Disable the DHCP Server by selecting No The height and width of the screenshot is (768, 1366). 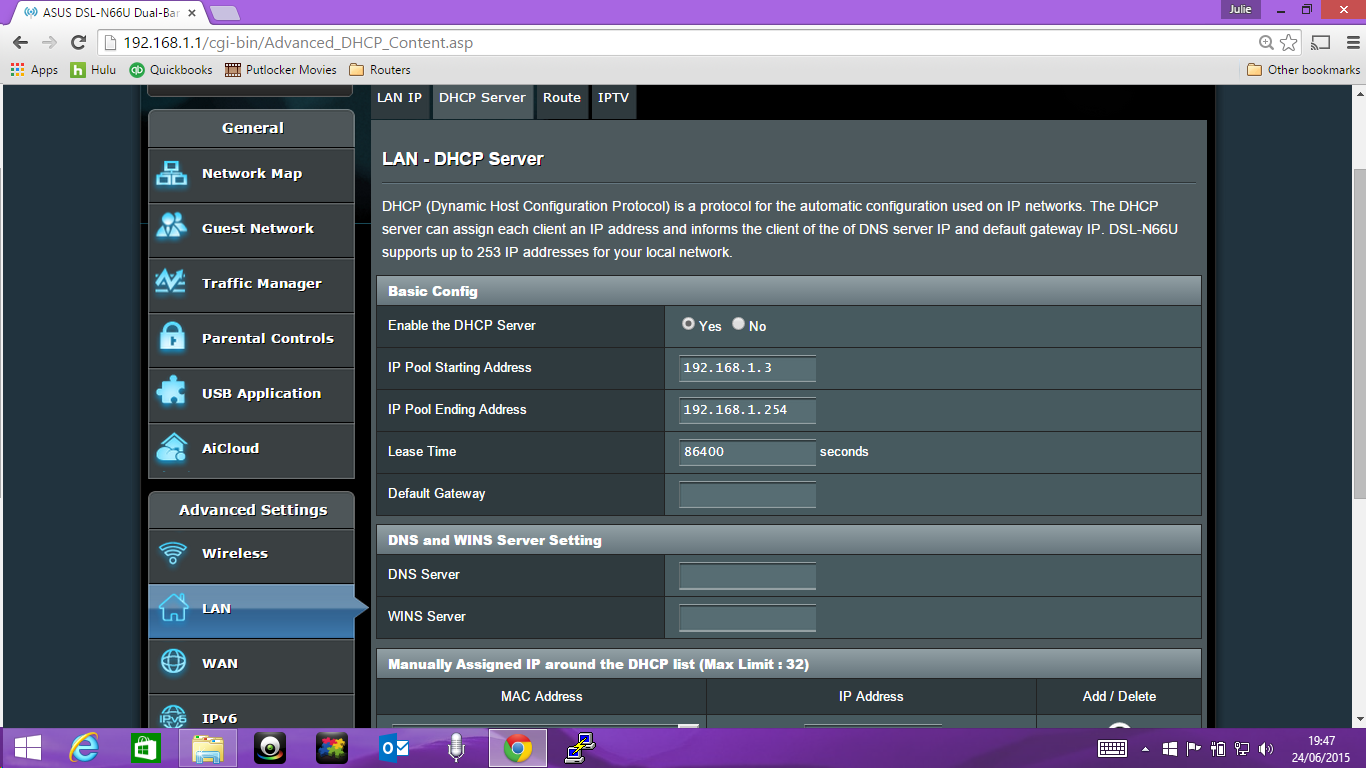point(737,323)
